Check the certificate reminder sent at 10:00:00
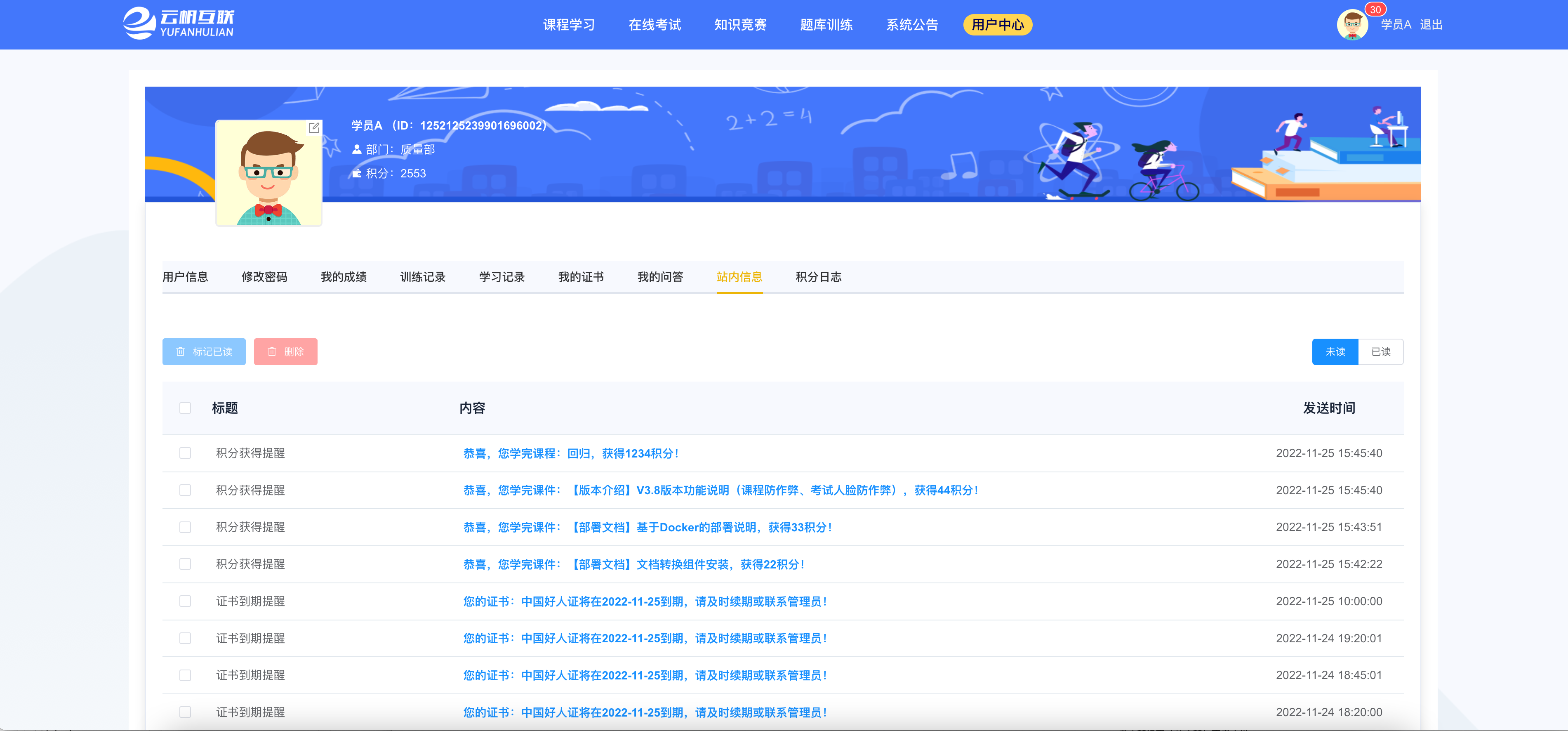Screen dimensions: 1568x731 coord(185,601)
